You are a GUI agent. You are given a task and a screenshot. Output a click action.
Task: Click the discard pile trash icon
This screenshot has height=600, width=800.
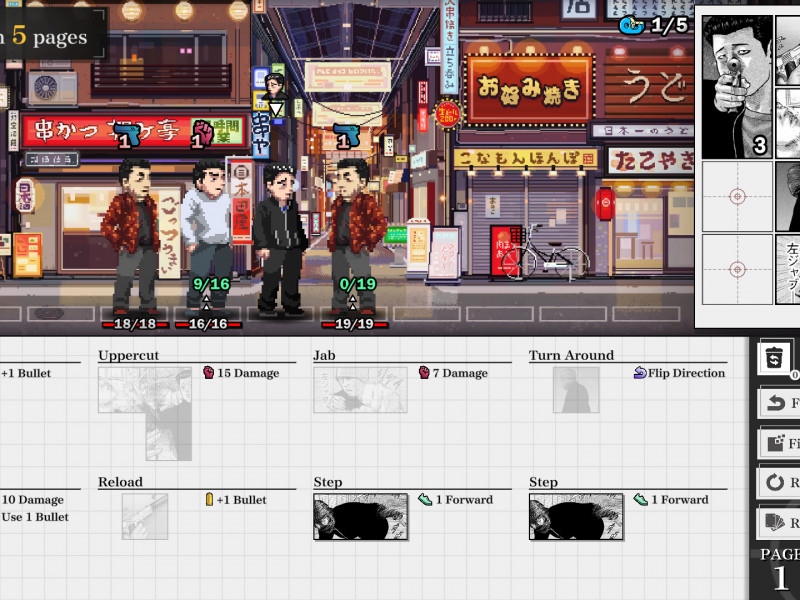775,357
